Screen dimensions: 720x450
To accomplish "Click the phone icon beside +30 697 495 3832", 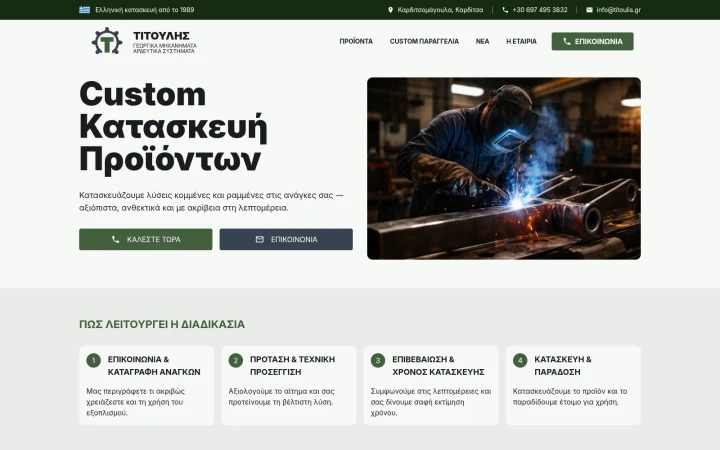I will tap(505, 10).
